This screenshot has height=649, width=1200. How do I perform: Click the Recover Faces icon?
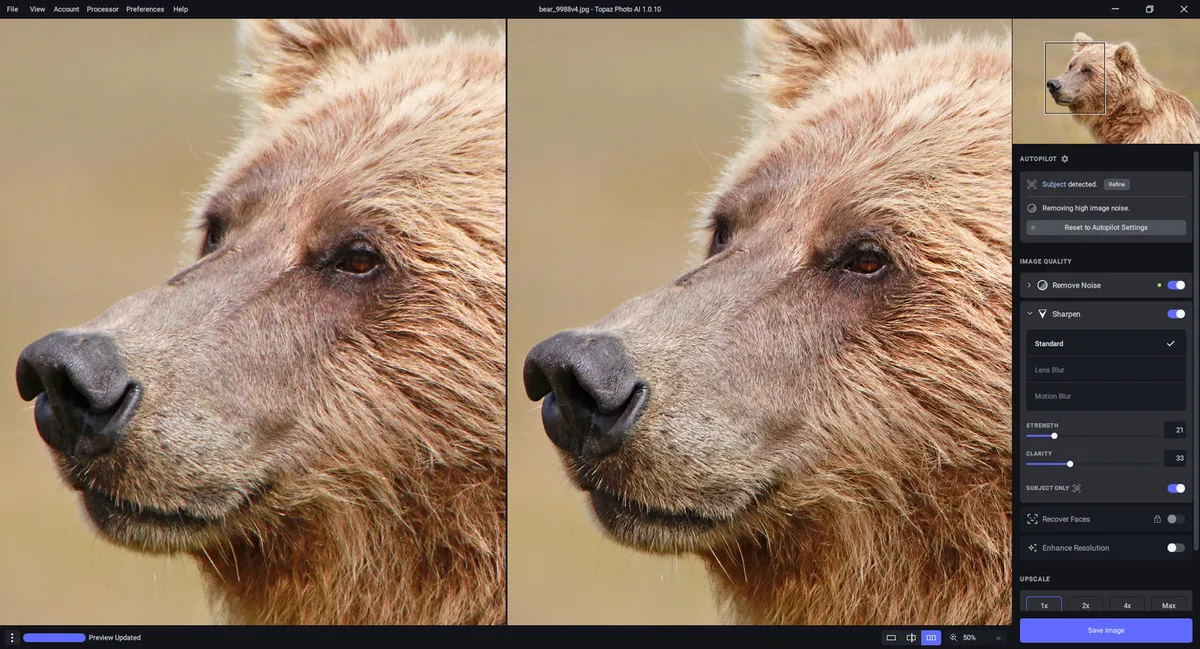[x=1031, y=518]
